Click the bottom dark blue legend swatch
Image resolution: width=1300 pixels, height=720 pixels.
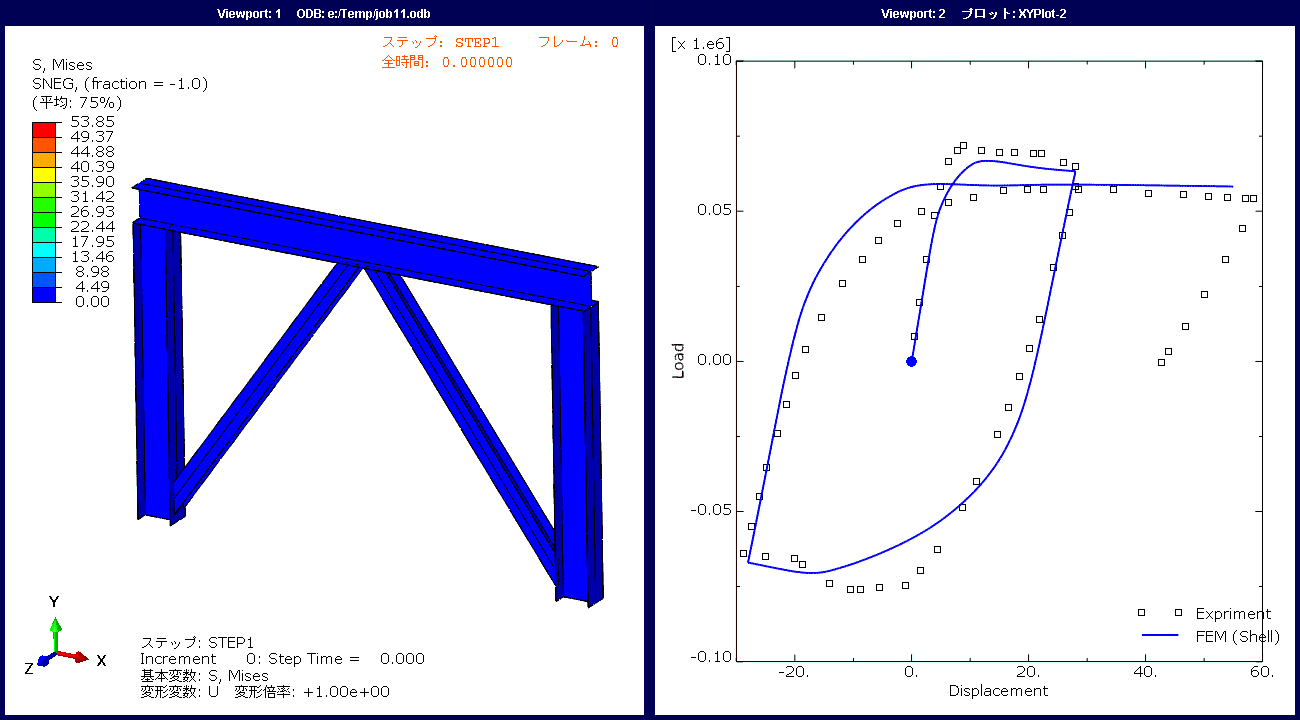[44, 294]
